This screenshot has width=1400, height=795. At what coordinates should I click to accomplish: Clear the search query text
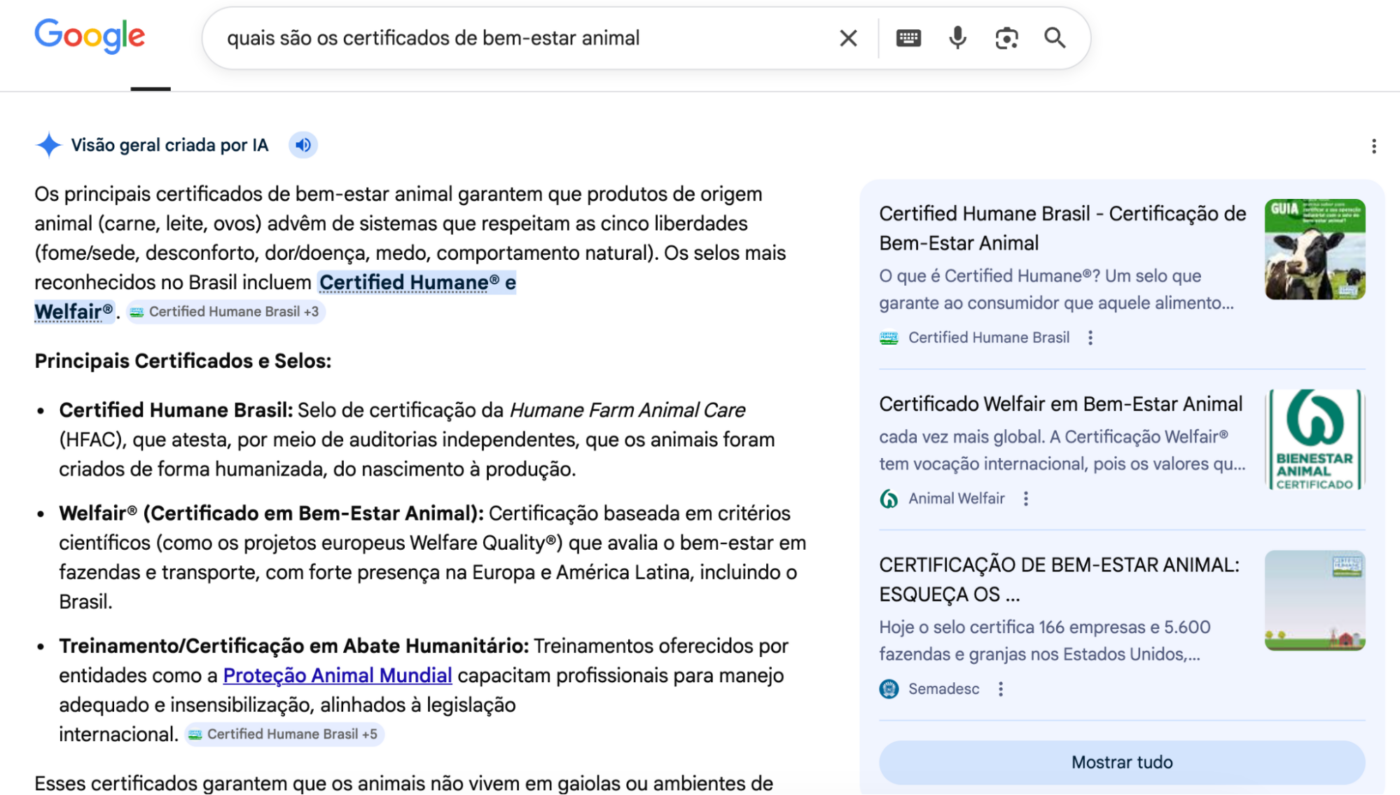[x=848, y=38]
